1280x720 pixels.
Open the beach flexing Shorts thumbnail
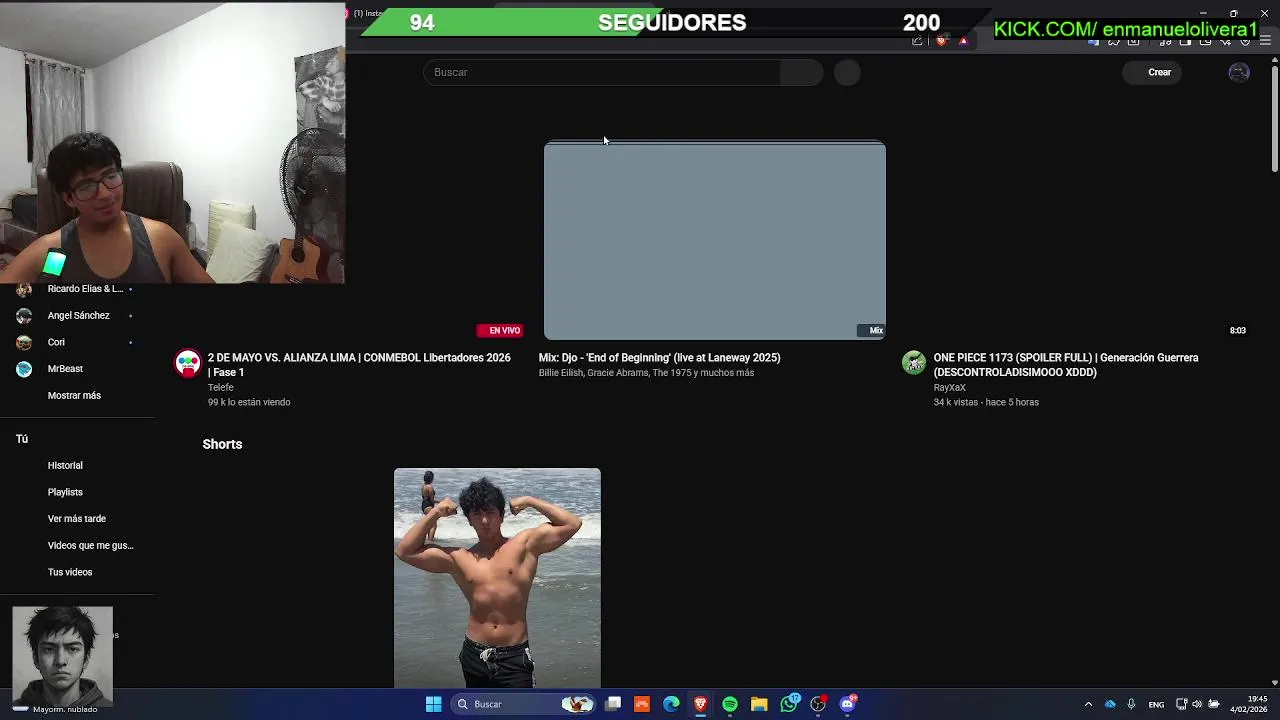497,578
